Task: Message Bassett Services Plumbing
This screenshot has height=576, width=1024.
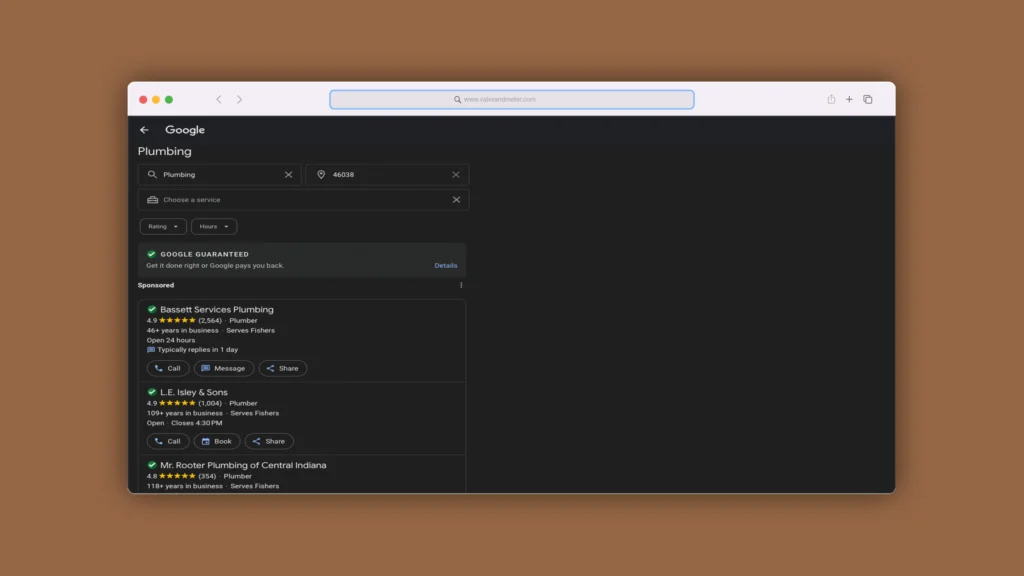Action: 223,368
